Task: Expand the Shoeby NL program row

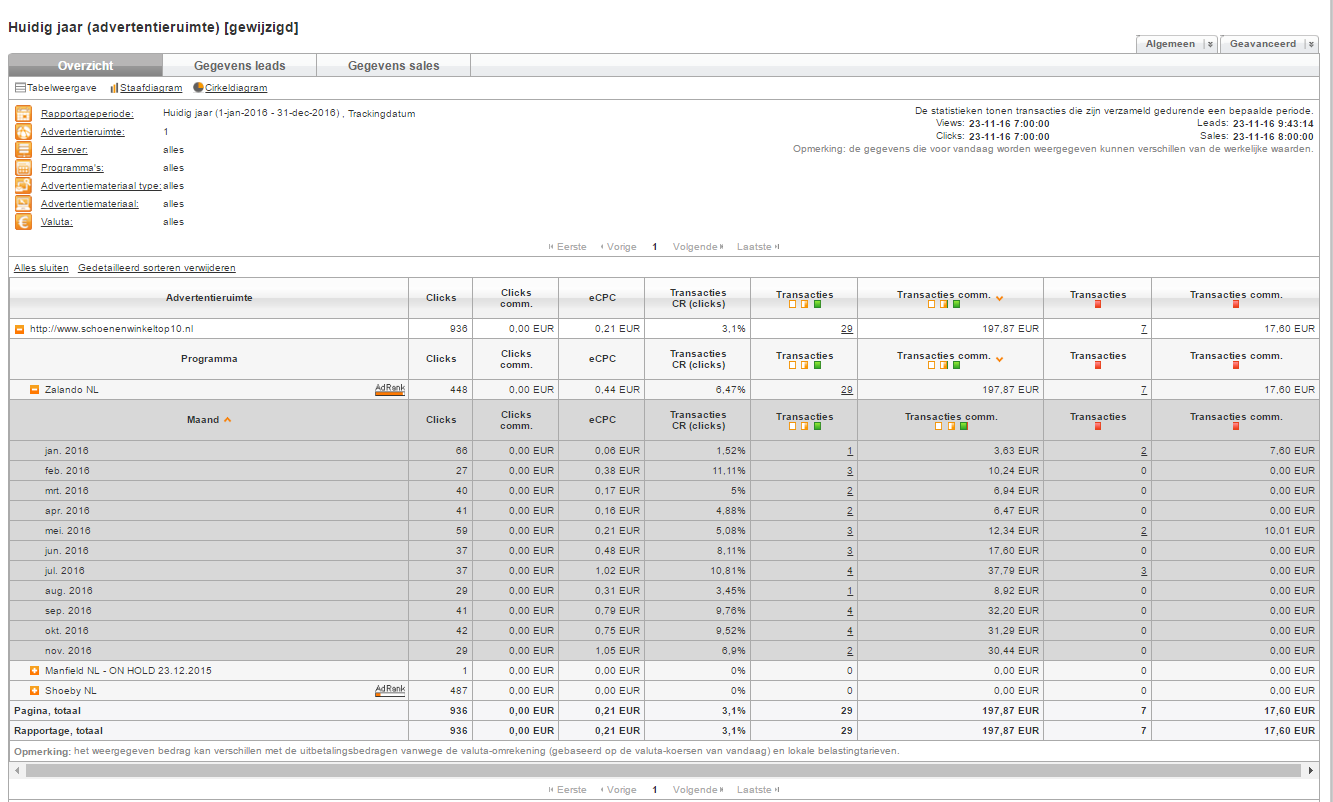Action: pyautogui.click(x=34, y=690)
